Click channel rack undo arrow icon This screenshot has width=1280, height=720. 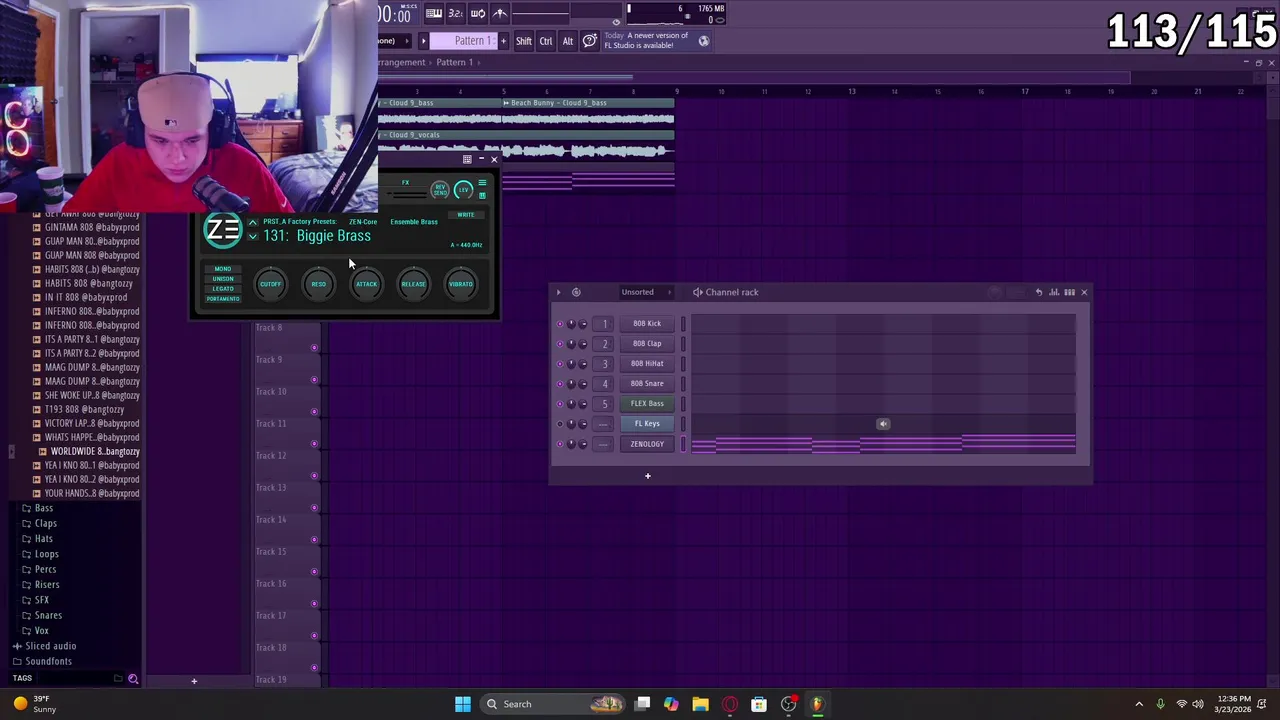[1039, 292]
